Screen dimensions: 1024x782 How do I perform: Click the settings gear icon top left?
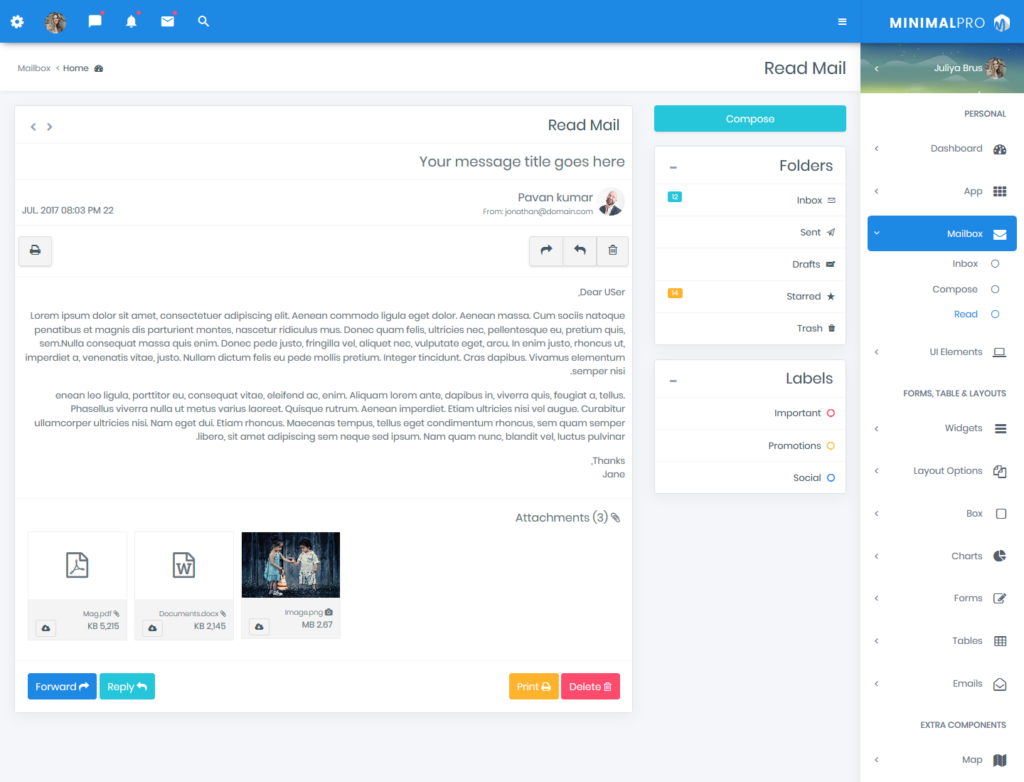click(x=17, y=21)
